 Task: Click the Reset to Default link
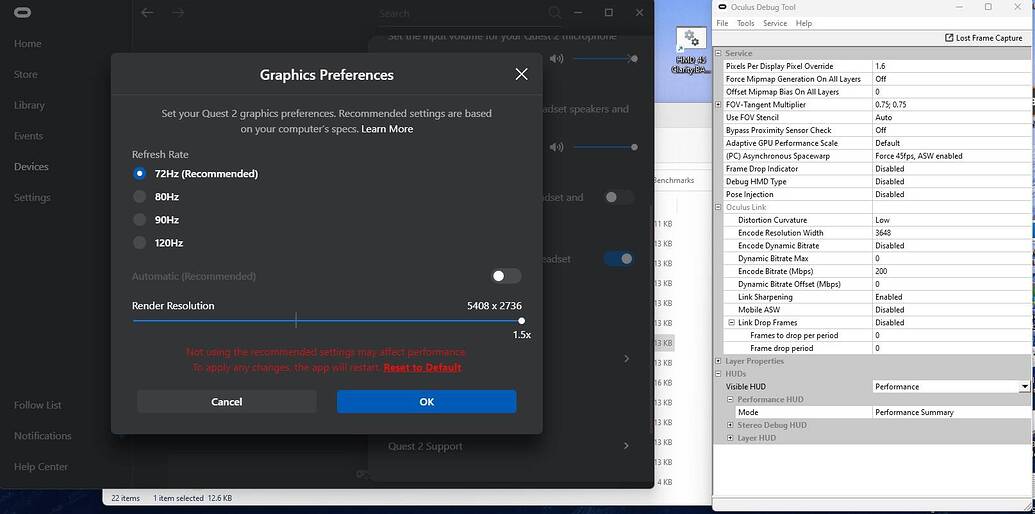click(x=422, y=368)
